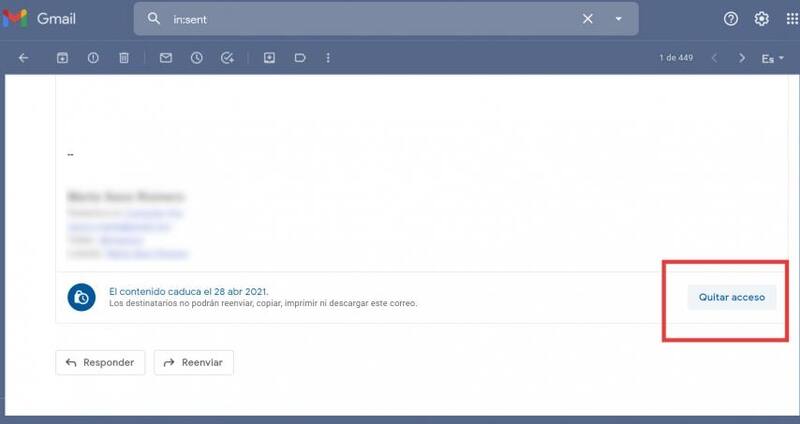Add this email to Tasks

tap(228, 58)
